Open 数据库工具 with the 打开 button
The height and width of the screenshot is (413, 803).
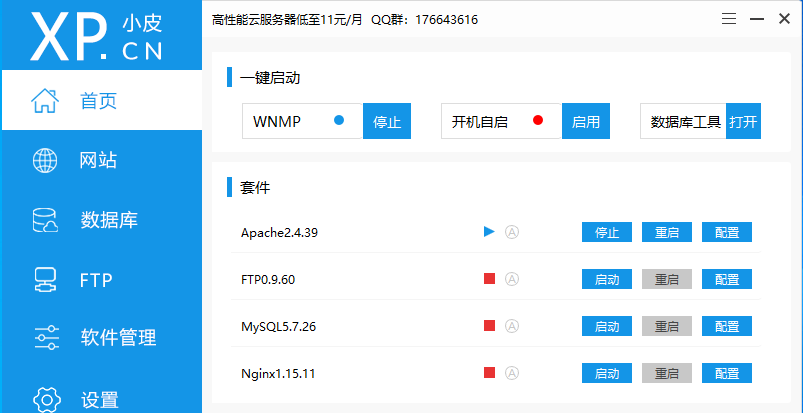click(x=743, y=121)
